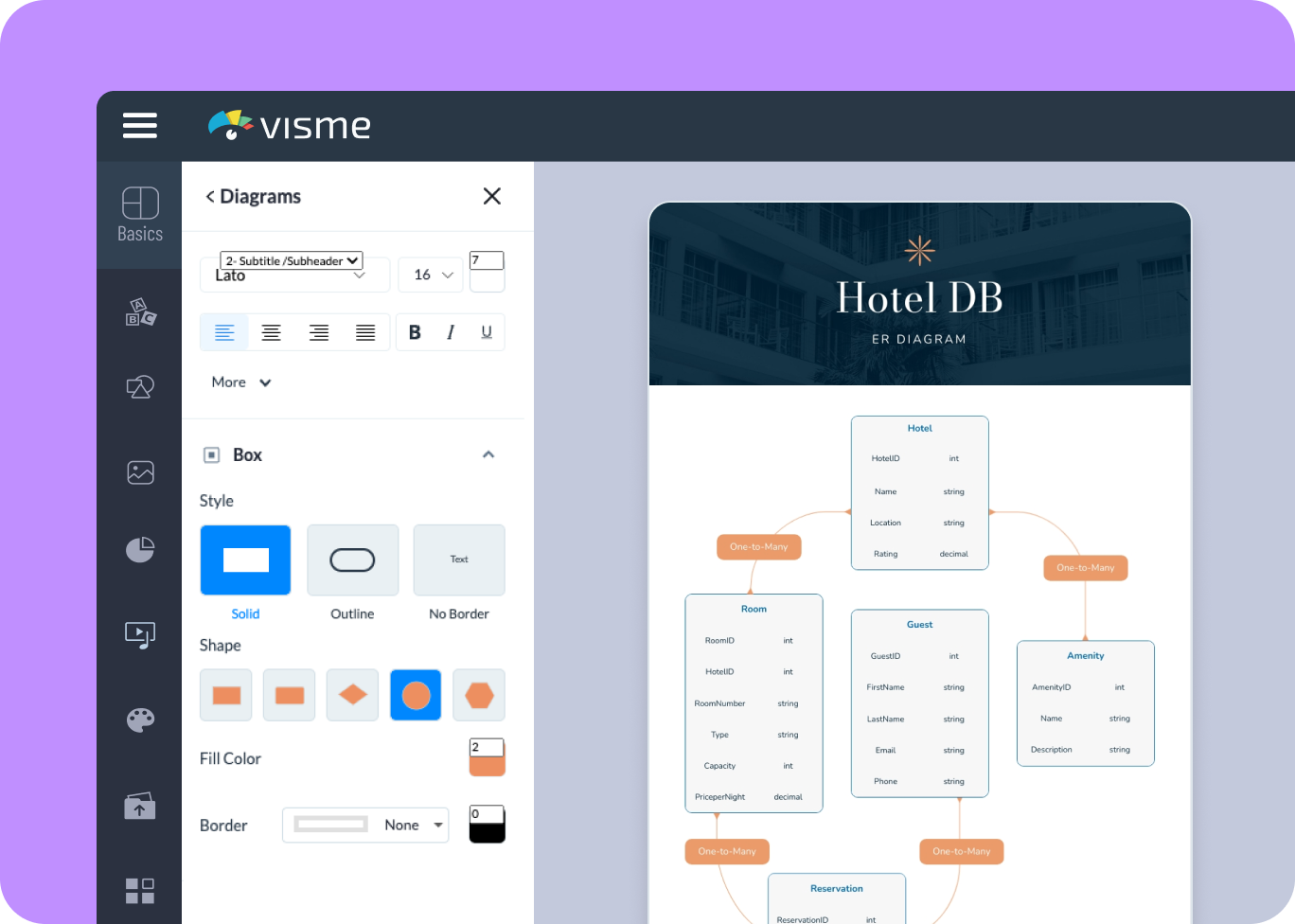
Task: Close the Diagrams panel
Action: [x=492, y=196]
